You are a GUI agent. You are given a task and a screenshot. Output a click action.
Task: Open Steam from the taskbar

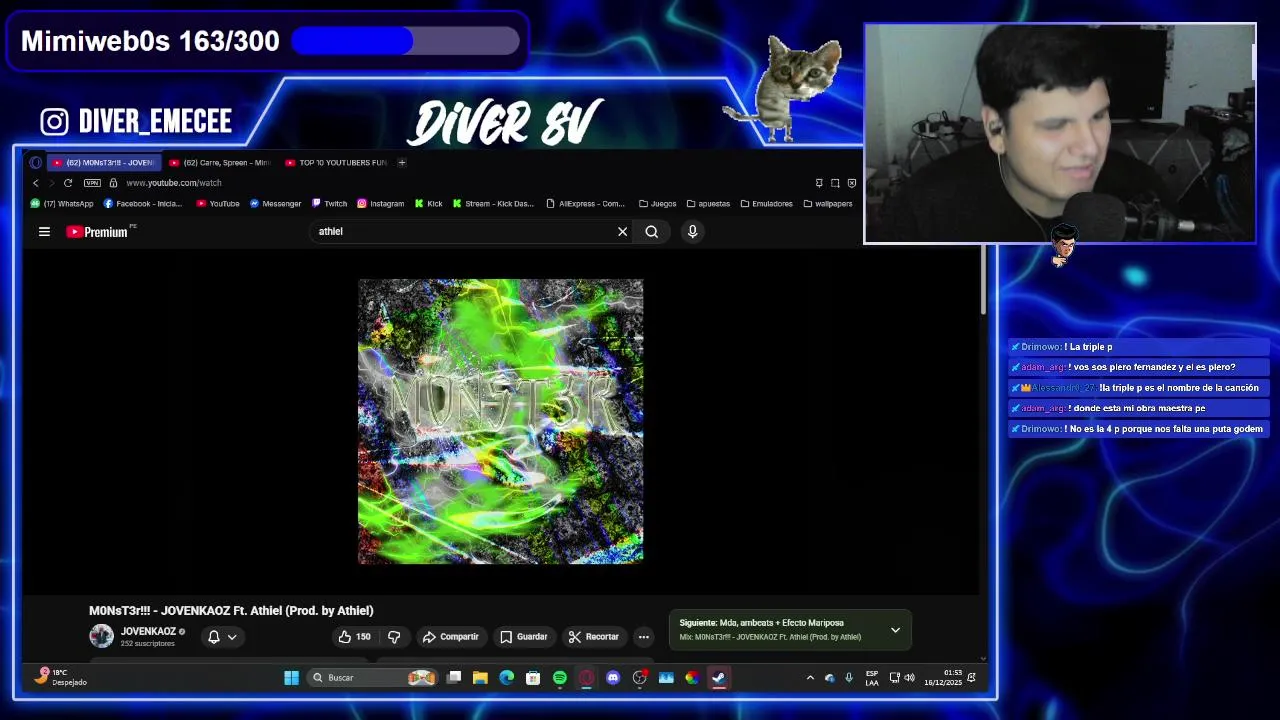pos(719,678)
